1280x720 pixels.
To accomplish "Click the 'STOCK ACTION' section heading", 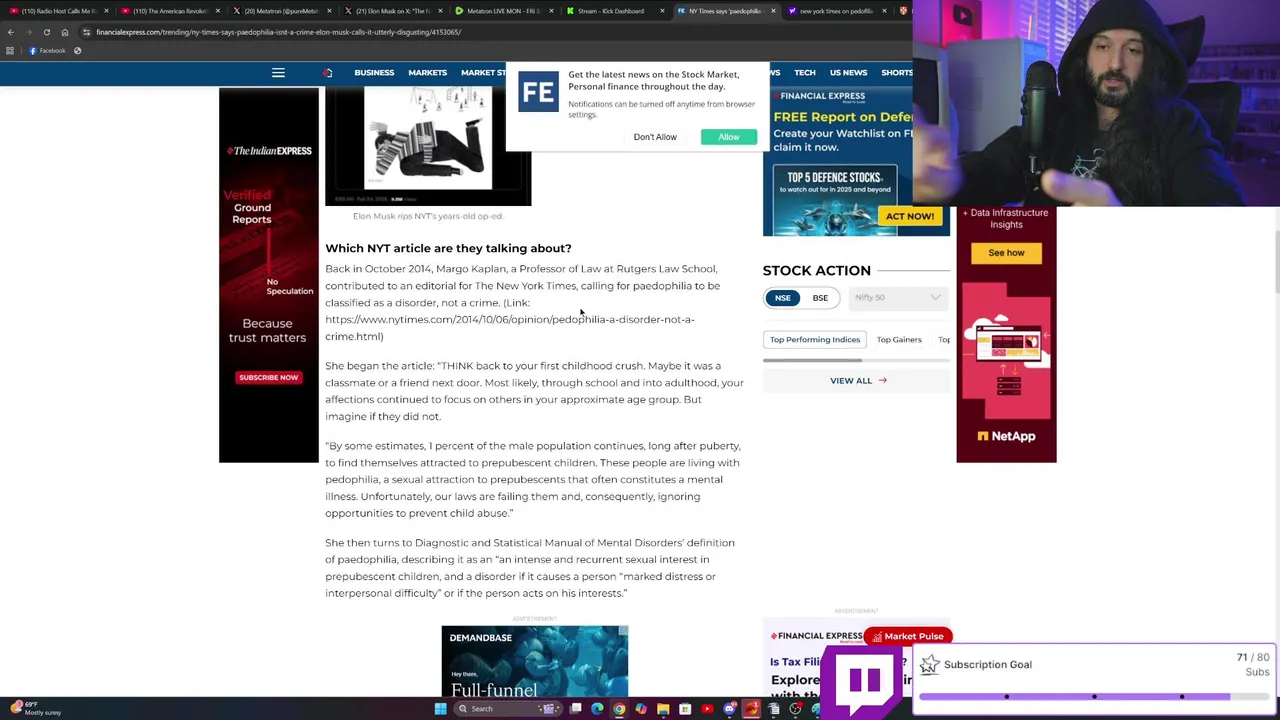I will (x=816, y=270).
